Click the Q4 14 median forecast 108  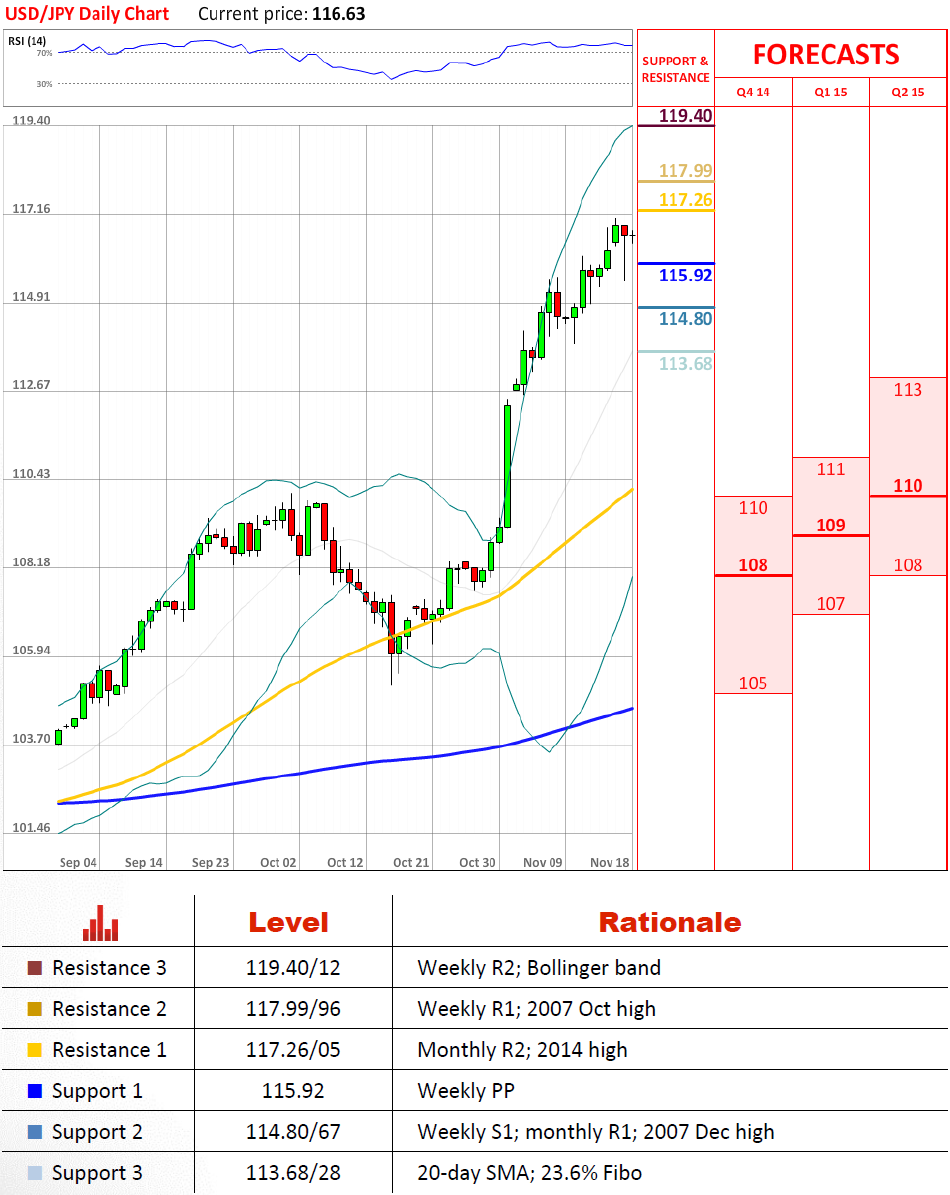click(753, 565)
